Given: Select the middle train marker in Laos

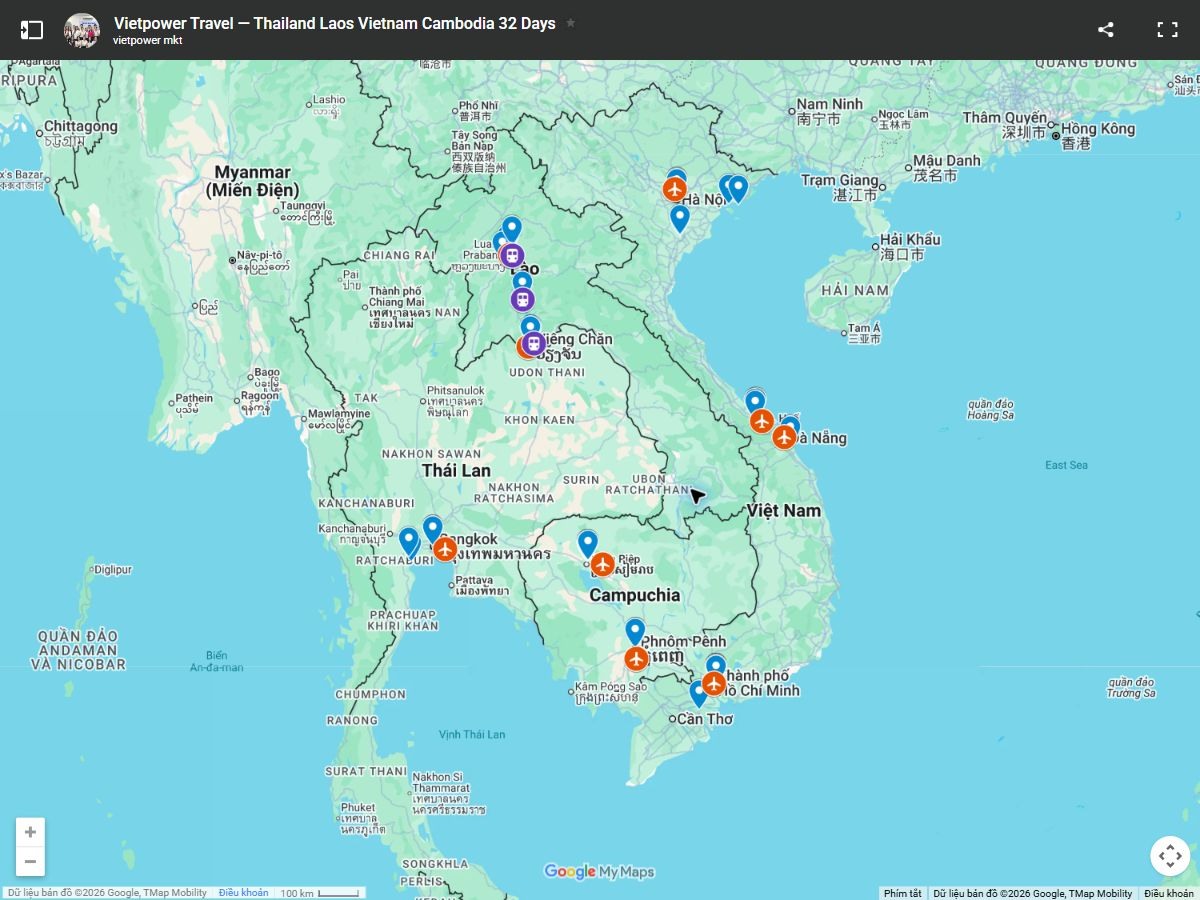Looking at the screenshot, I should tap(522, 299).
